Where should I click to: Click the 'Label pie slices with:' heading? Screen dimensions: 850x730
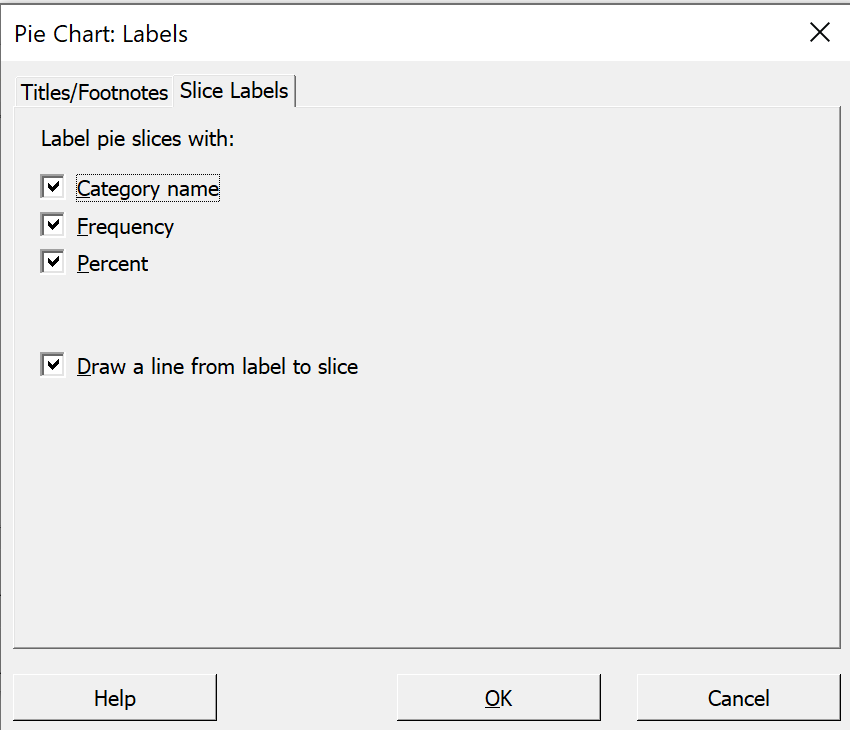(138, 139)
